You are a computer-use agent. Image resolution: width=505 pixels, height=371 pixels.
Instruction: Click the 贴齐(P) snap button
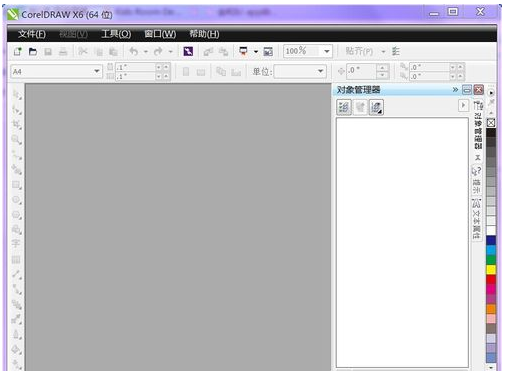[x=359, y=51]
